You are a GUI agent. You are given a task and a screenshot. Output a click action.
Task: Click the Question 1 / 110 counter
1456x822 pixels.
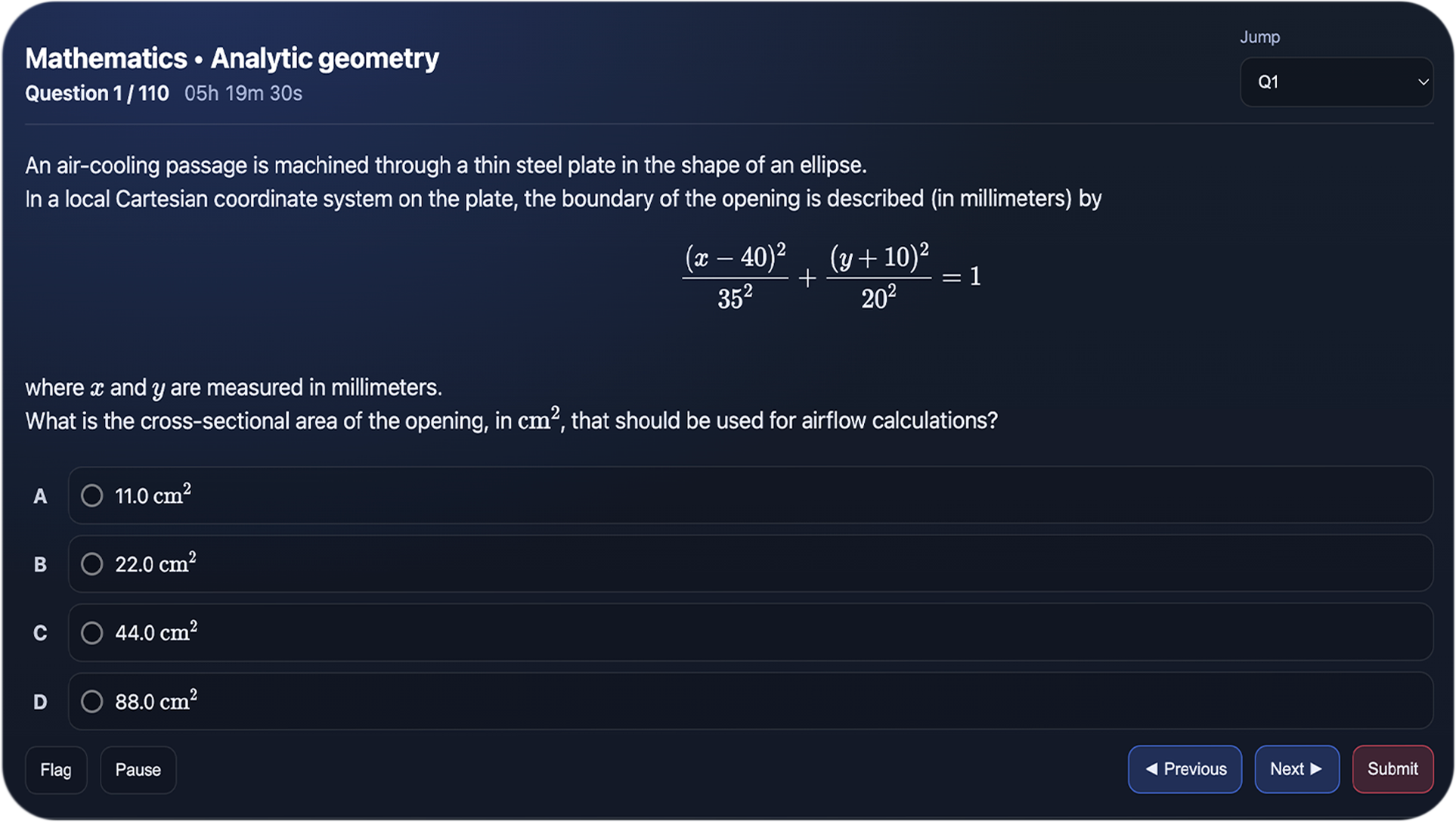tap(97, 93)
